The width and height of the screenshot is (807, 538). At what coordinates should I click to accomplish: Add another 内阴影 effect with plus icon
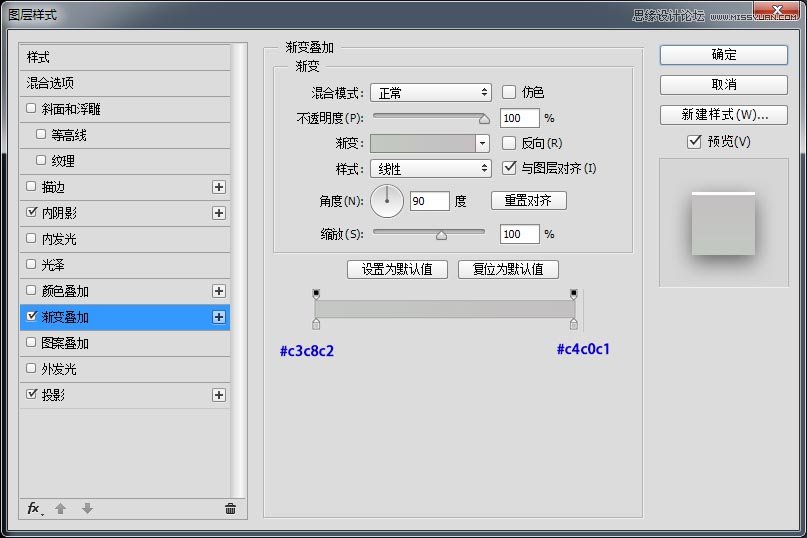coord(219,213)
